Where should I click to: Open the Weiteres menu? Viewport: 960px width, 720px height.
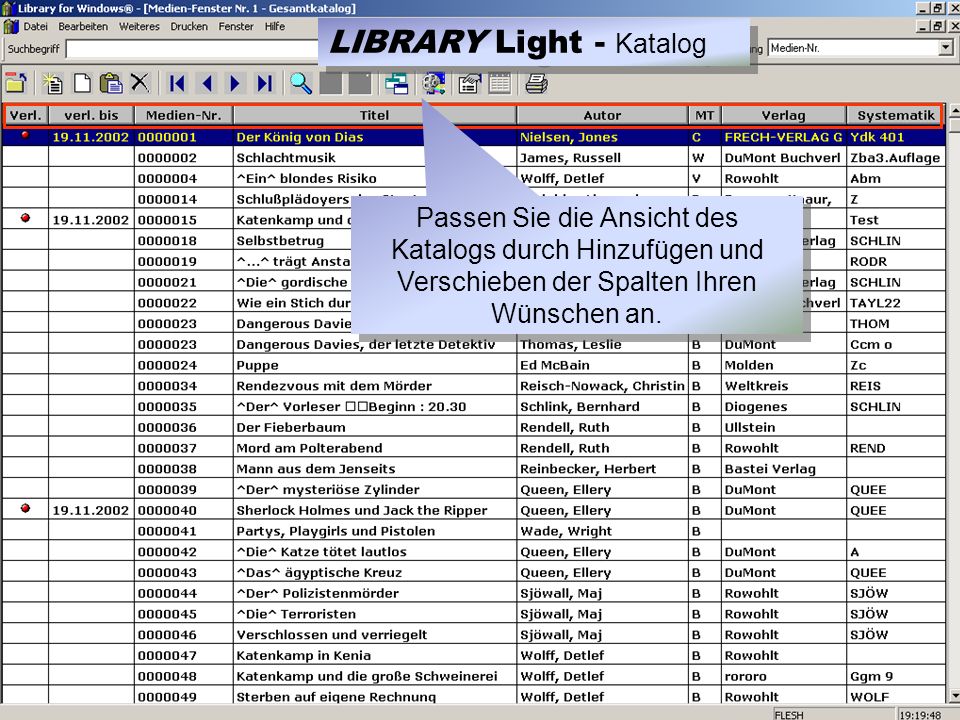[139, 26]
